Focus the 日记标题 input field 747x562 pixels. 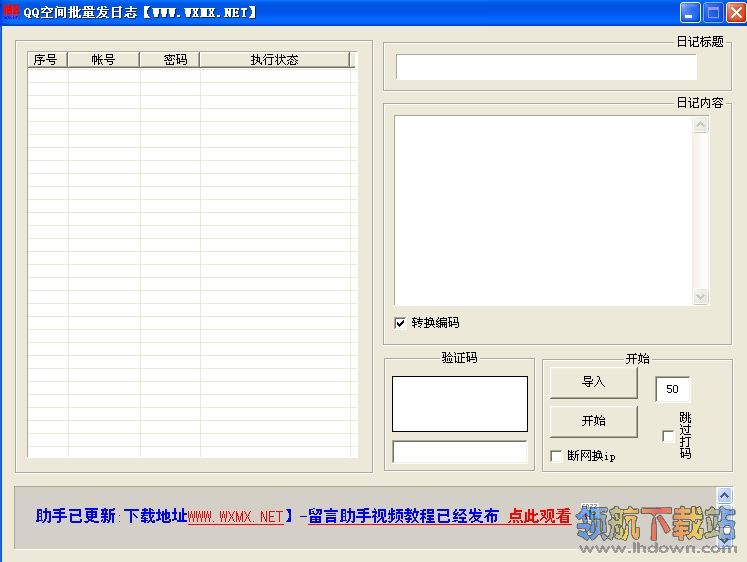tap(546, 67)
